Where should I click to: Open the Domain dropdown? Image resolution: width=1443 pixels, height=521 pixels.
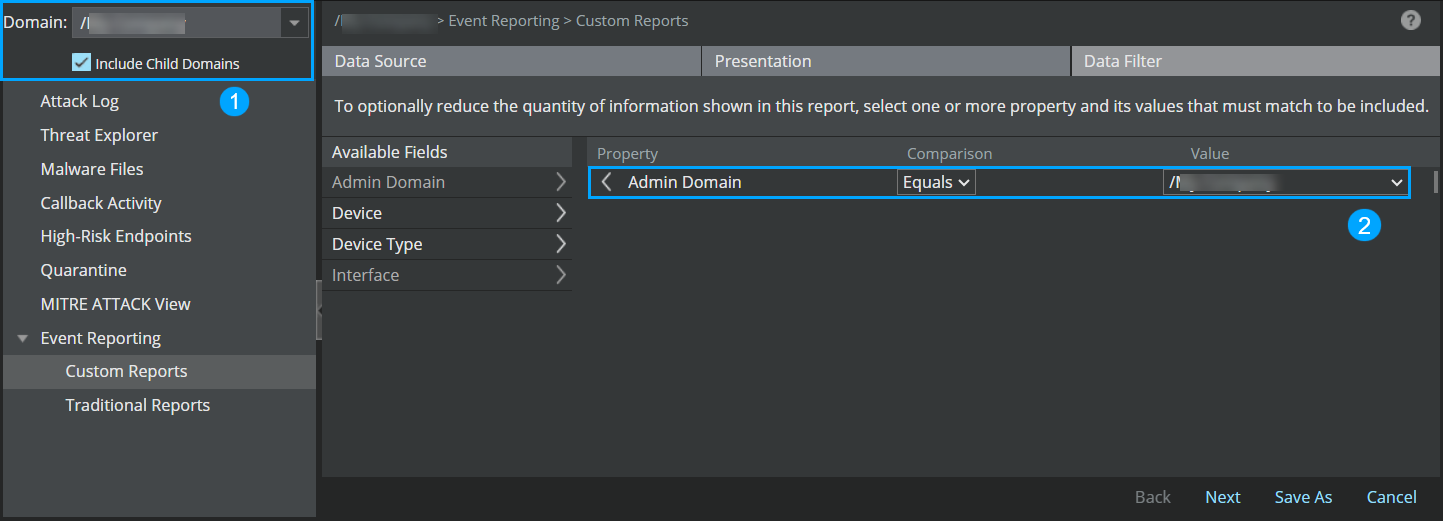[x=293, y=22]
